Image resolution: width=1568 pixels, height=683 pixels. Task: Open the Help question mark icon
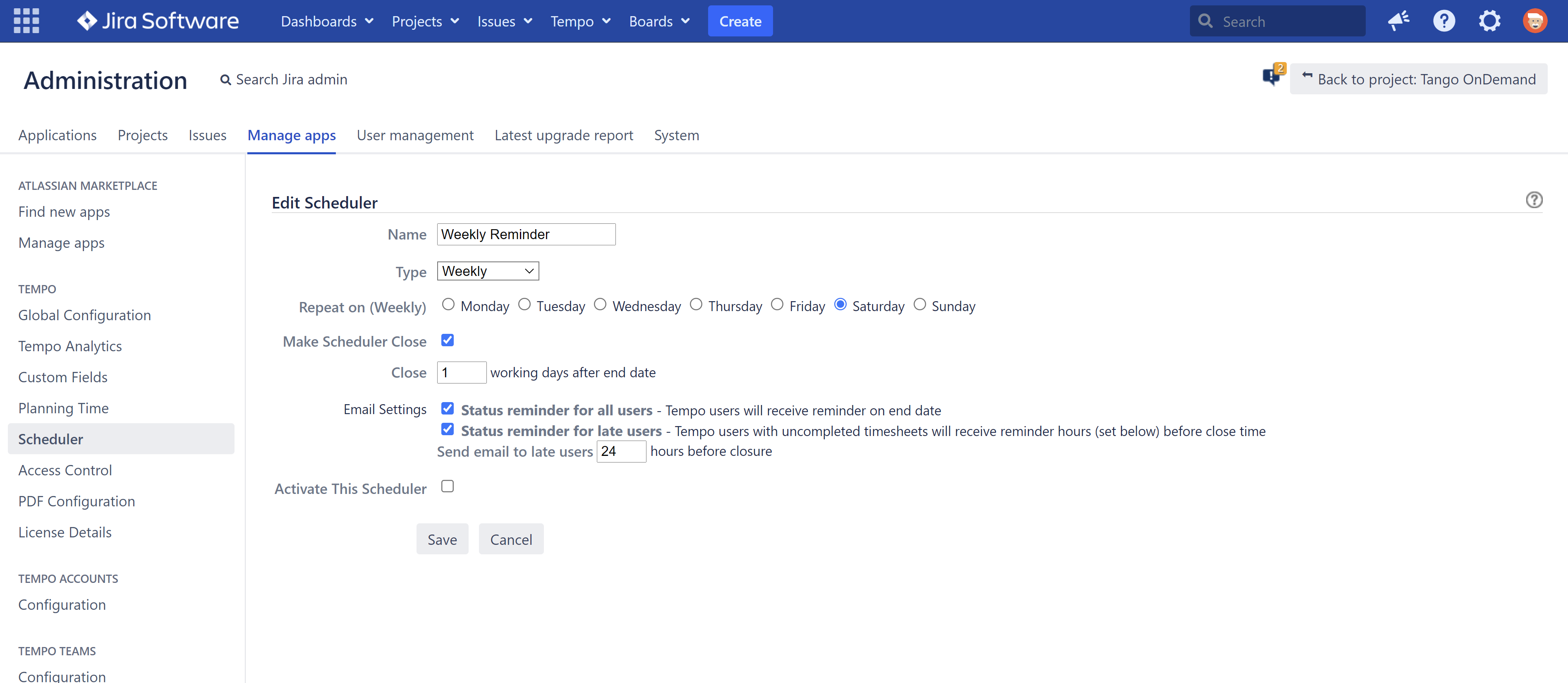pyautogui.click(x=1444, y=21)
